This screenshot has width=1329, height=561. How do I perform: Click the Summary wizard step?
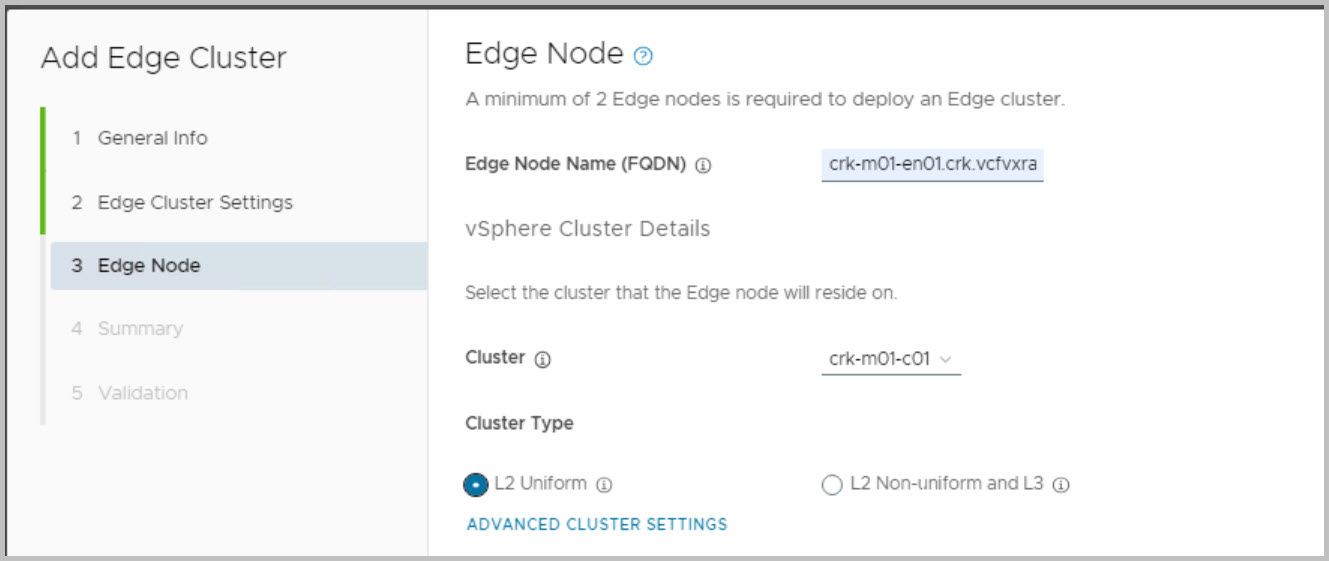point(139,329)
